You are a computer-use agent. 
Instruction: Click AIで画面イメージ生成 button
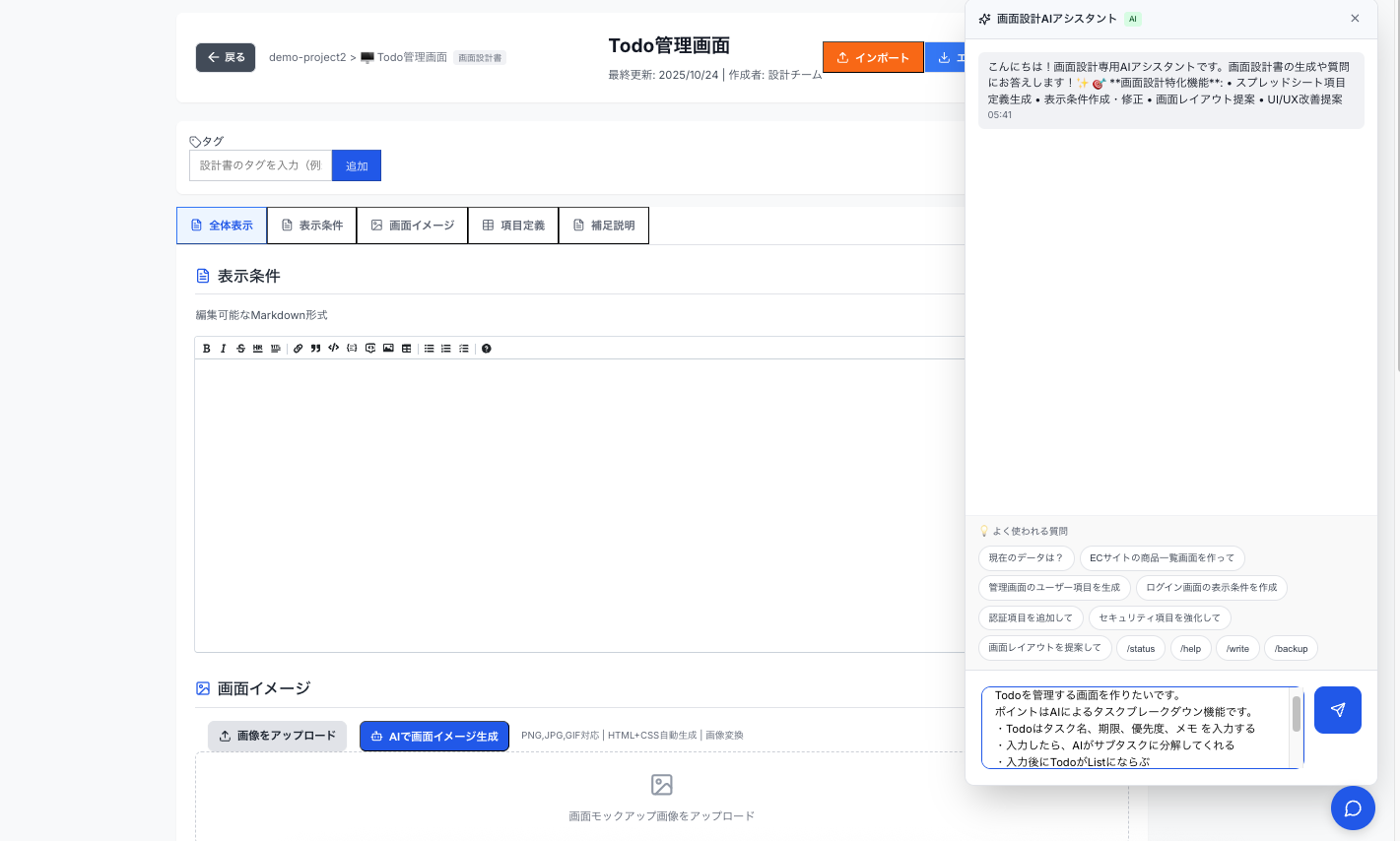pyautogui.click(x=434, y=736)
